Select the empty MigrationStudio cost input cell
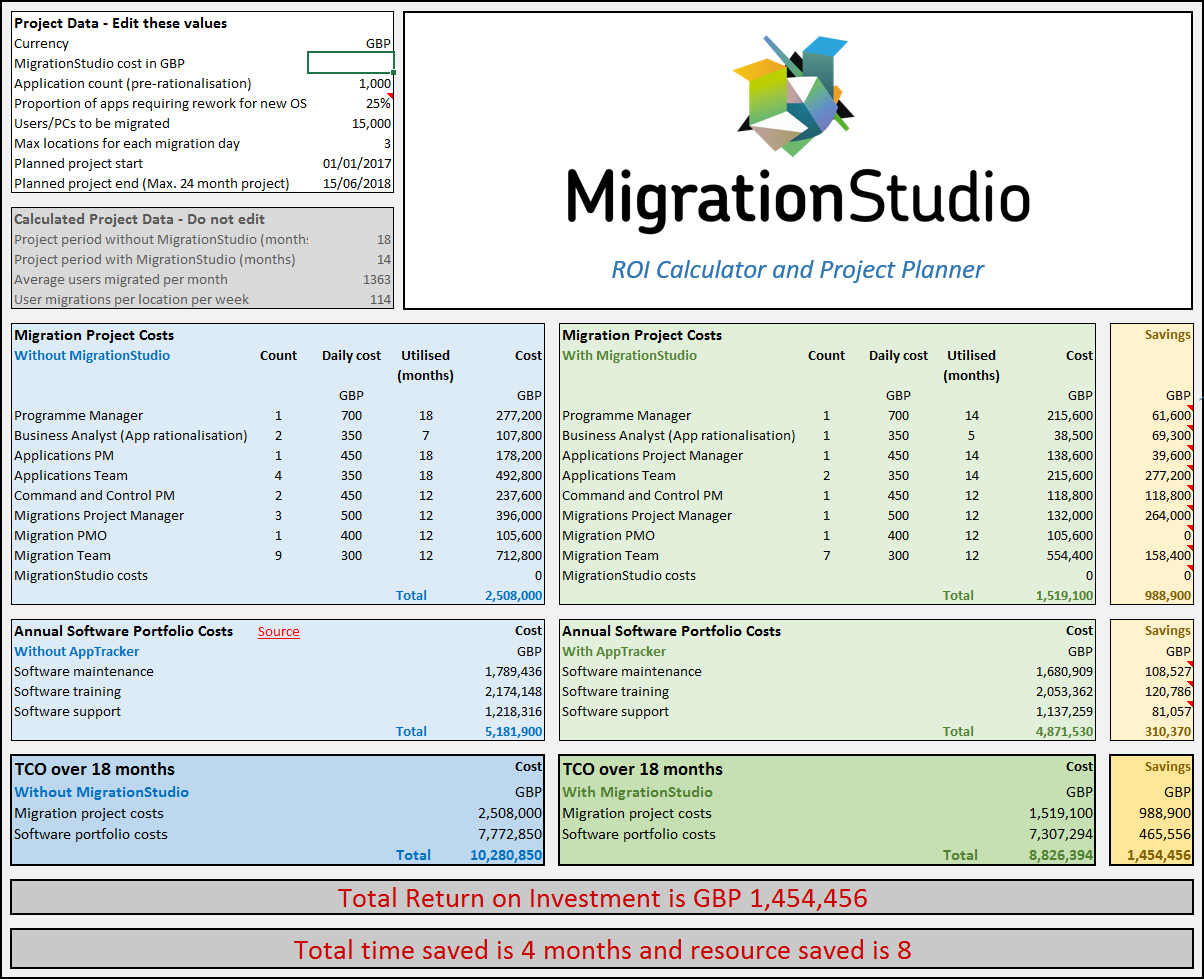 [x=351, y=63]
